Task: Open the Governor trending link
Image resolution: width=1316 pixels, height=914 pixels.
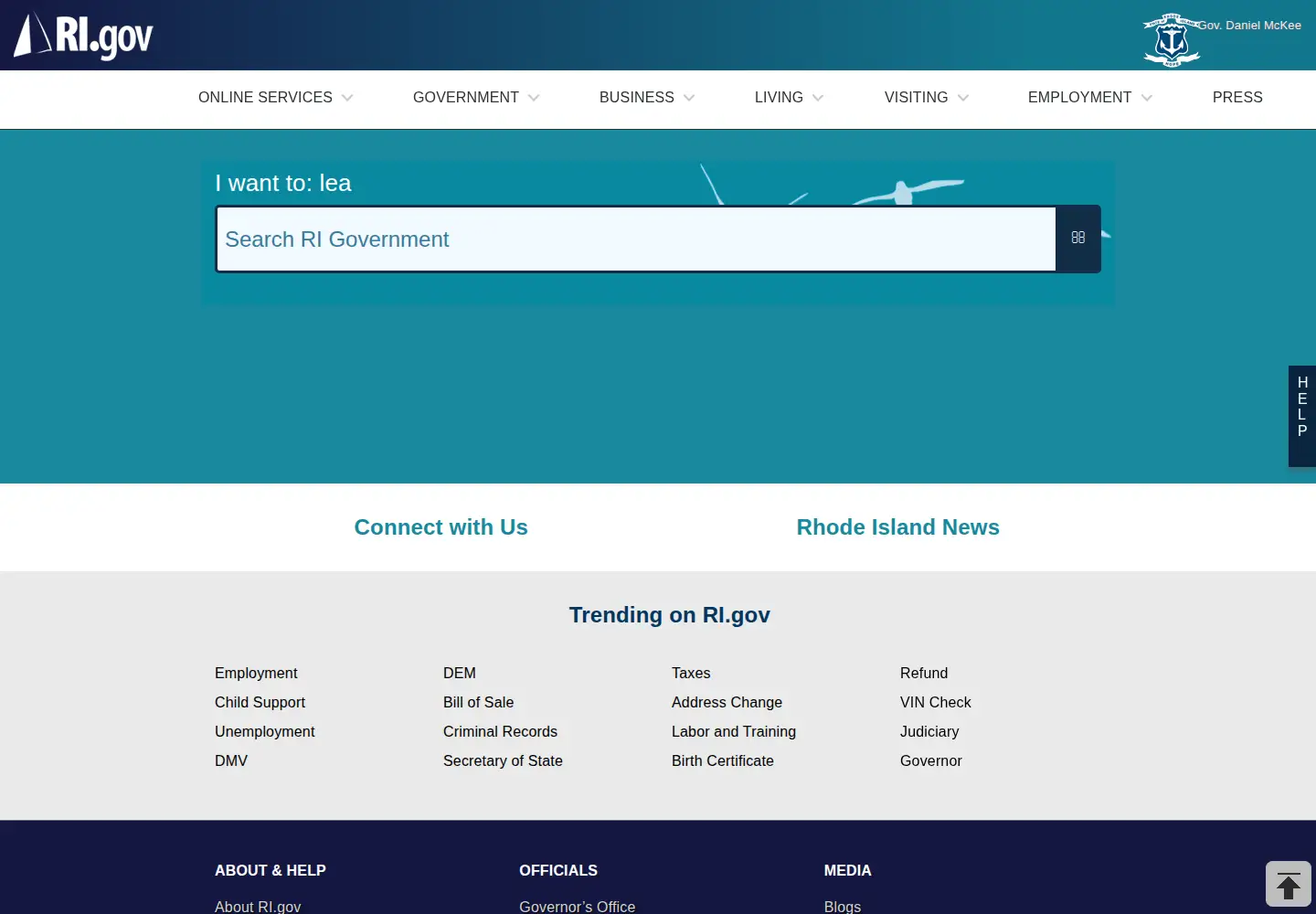Action: [x=931, y=760]
